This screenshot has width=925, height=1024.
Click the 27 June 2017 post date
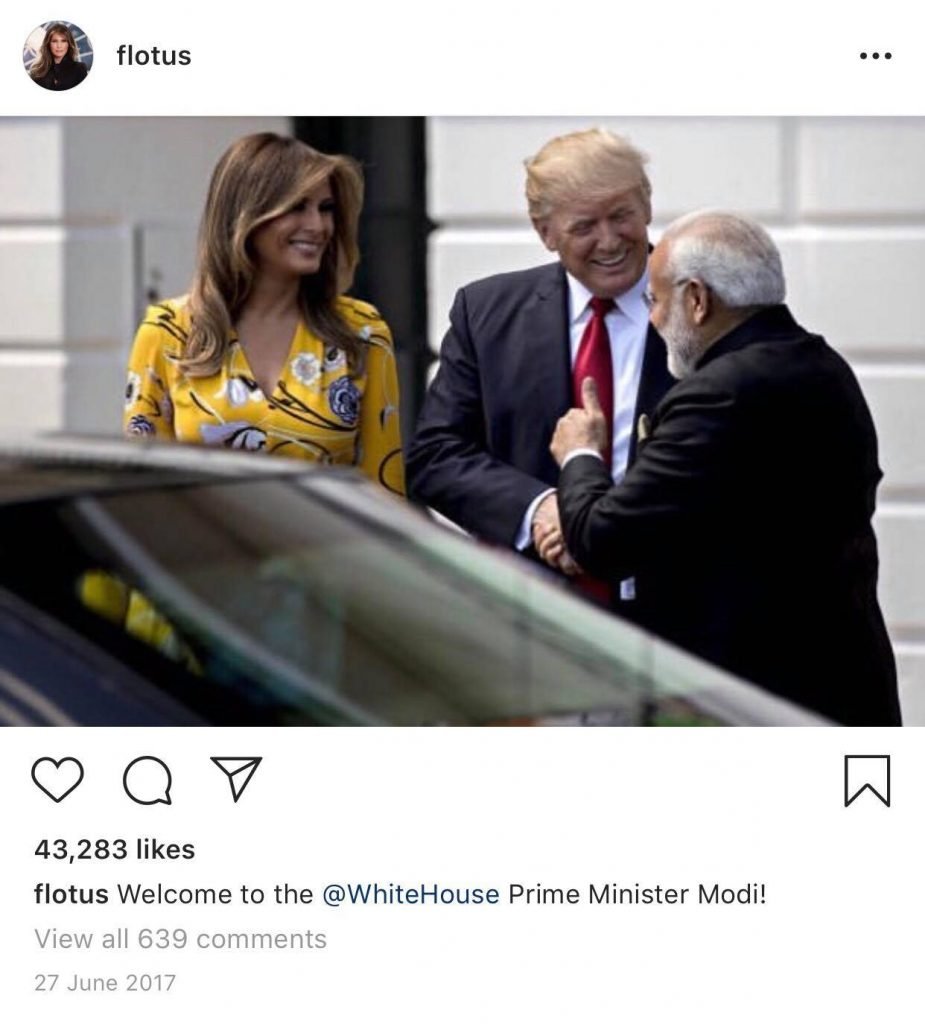105,982
